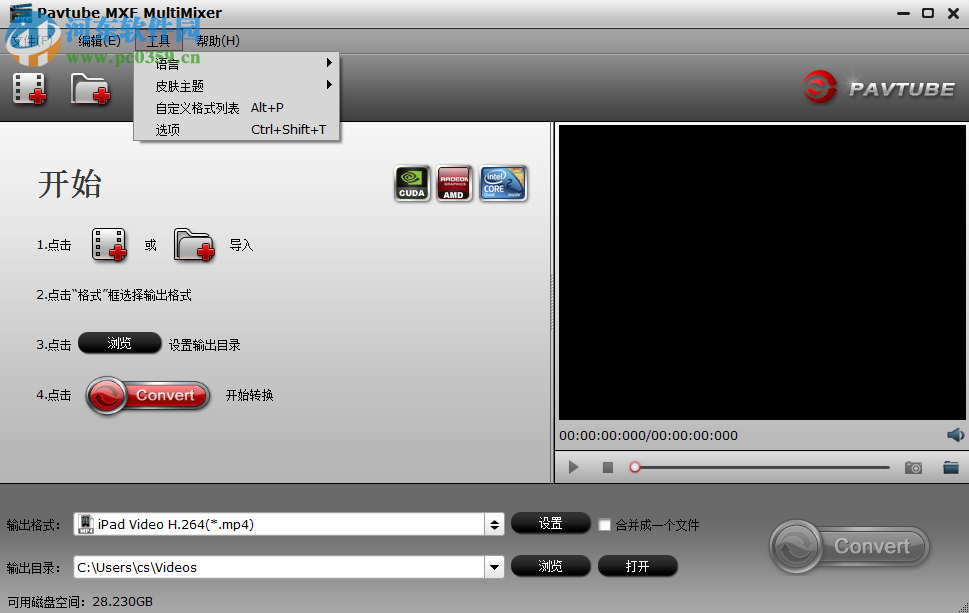Take a snapshot using the camera icon

pyautogui.click(x=913, y=467)
